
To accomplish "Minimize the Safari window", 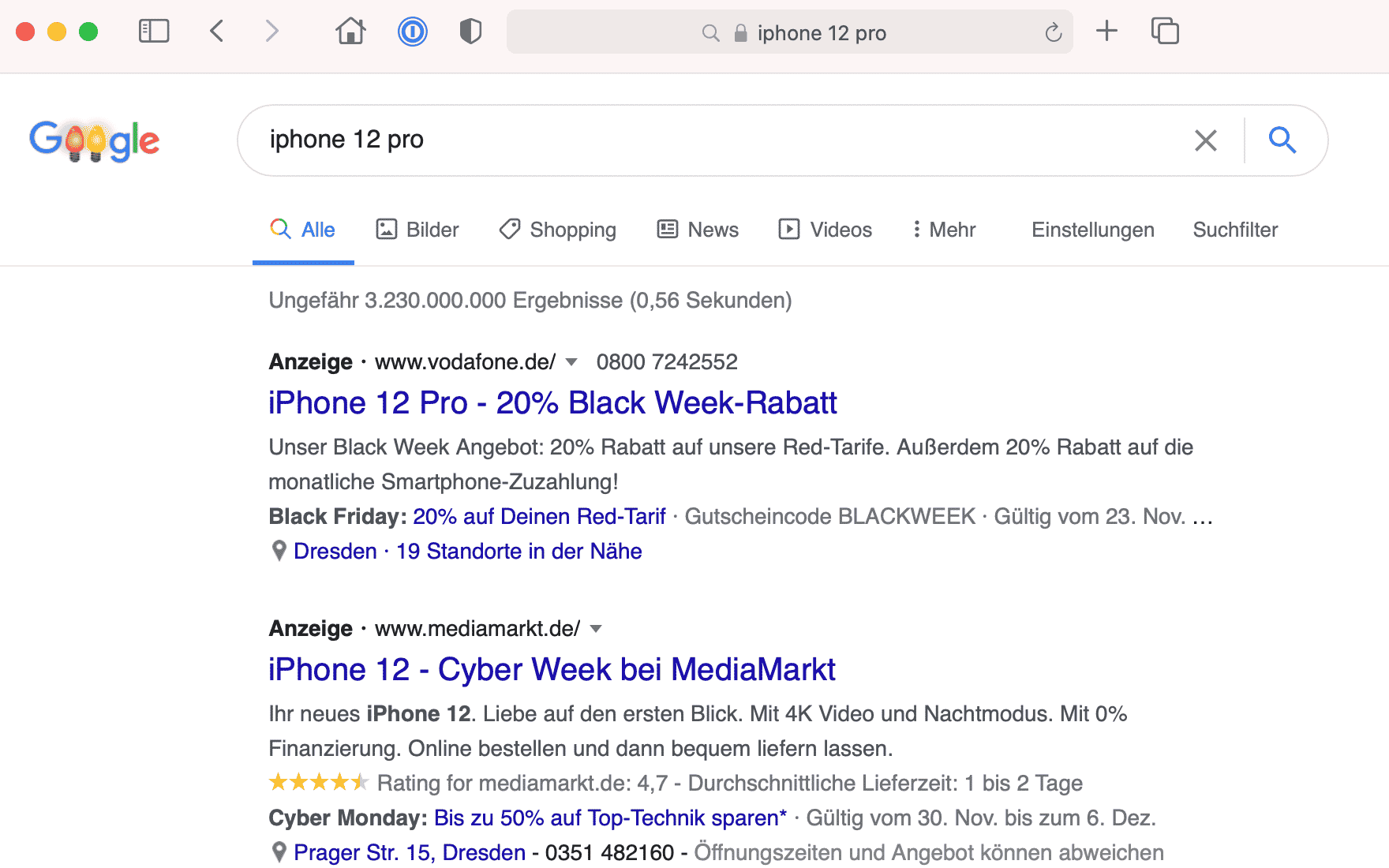I will tap(57, 32).
